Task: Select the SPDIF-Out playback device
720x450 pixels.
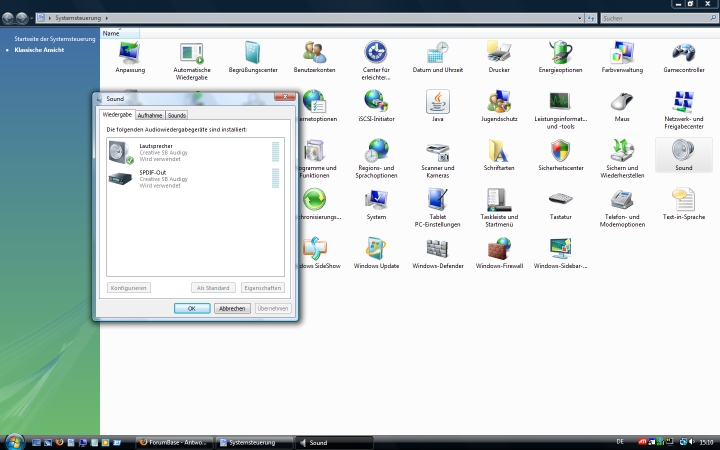Action: (x=195, y=179)
